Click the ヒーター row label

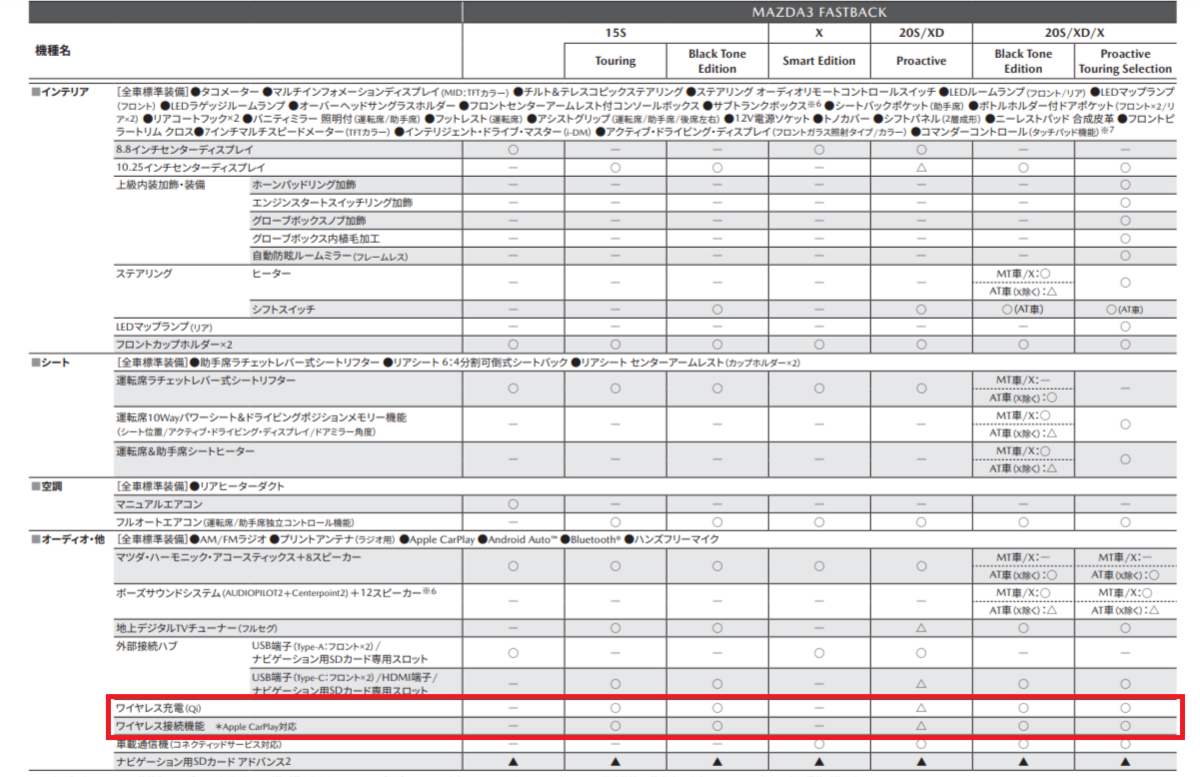click(271, 273)
